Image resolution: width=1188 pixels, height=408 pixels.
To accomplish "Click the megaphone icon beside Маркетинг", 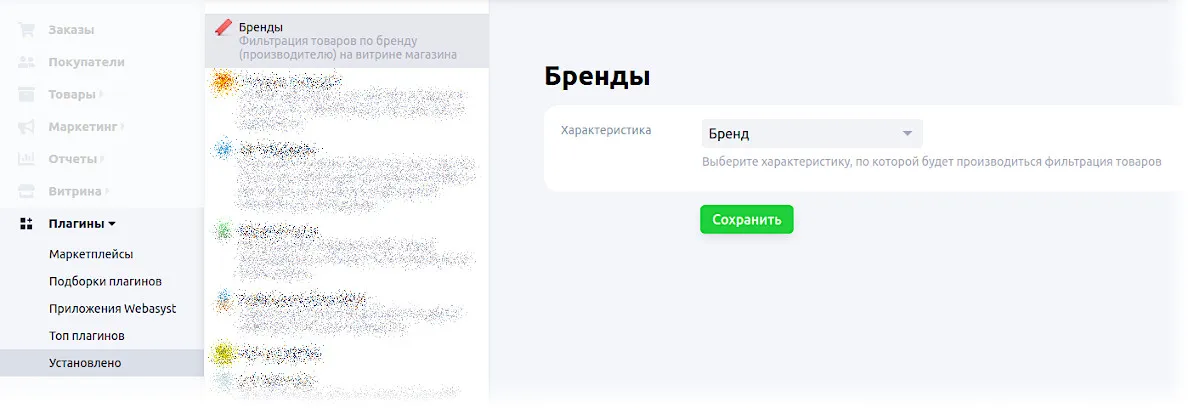I will point(27,126).
